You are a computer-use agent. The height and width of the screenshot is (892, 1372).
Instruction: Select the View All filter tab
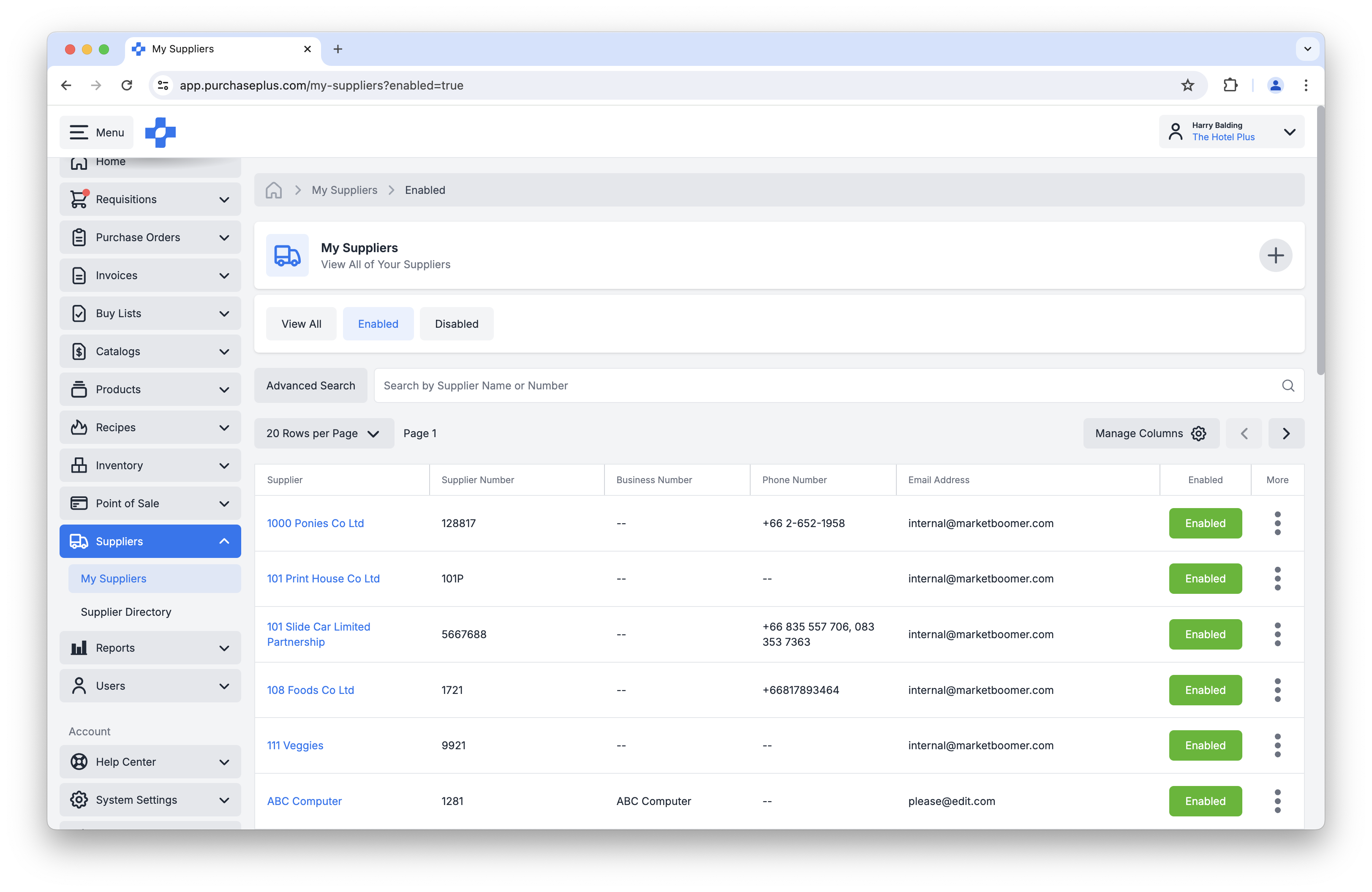[301, 323]
